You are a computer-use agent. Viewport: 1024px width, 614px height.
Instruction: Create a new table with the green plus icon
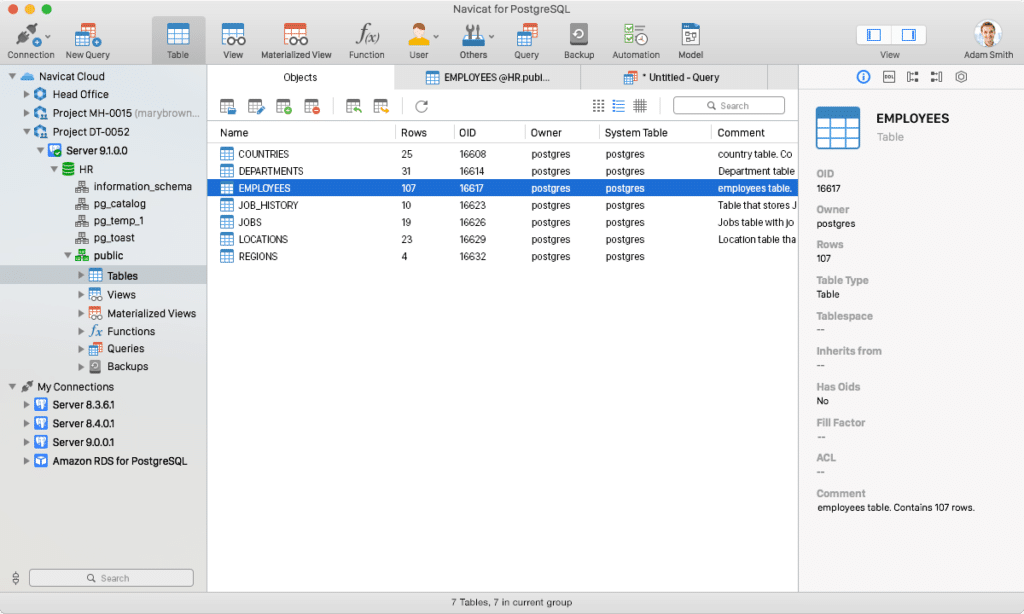tap(285, 105)
